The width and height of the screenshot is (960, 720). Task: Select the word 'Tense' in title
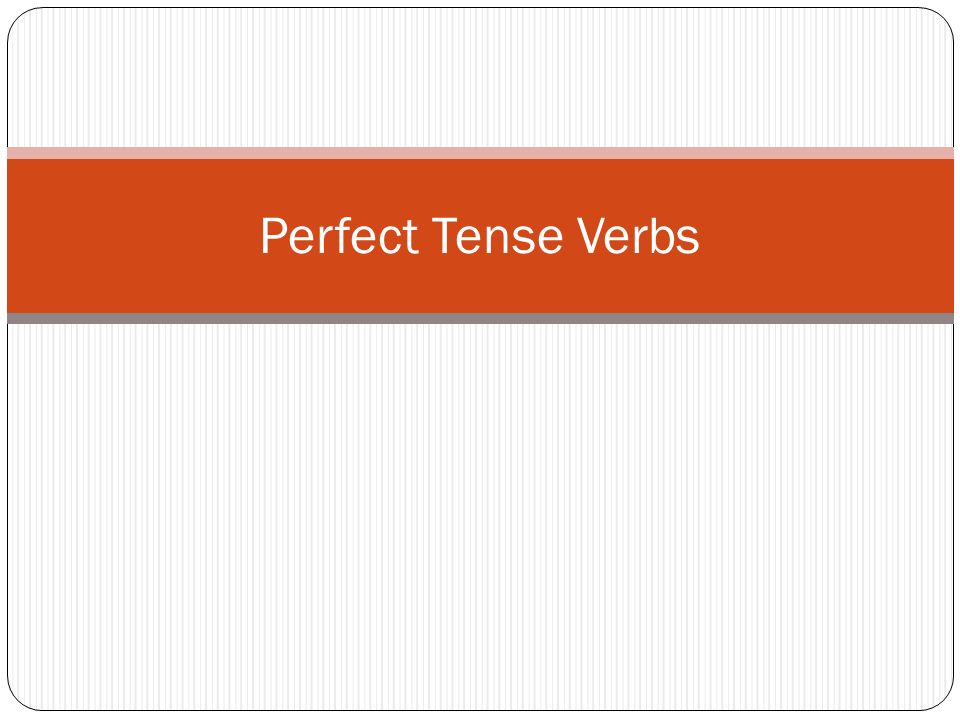click(497, 236)
